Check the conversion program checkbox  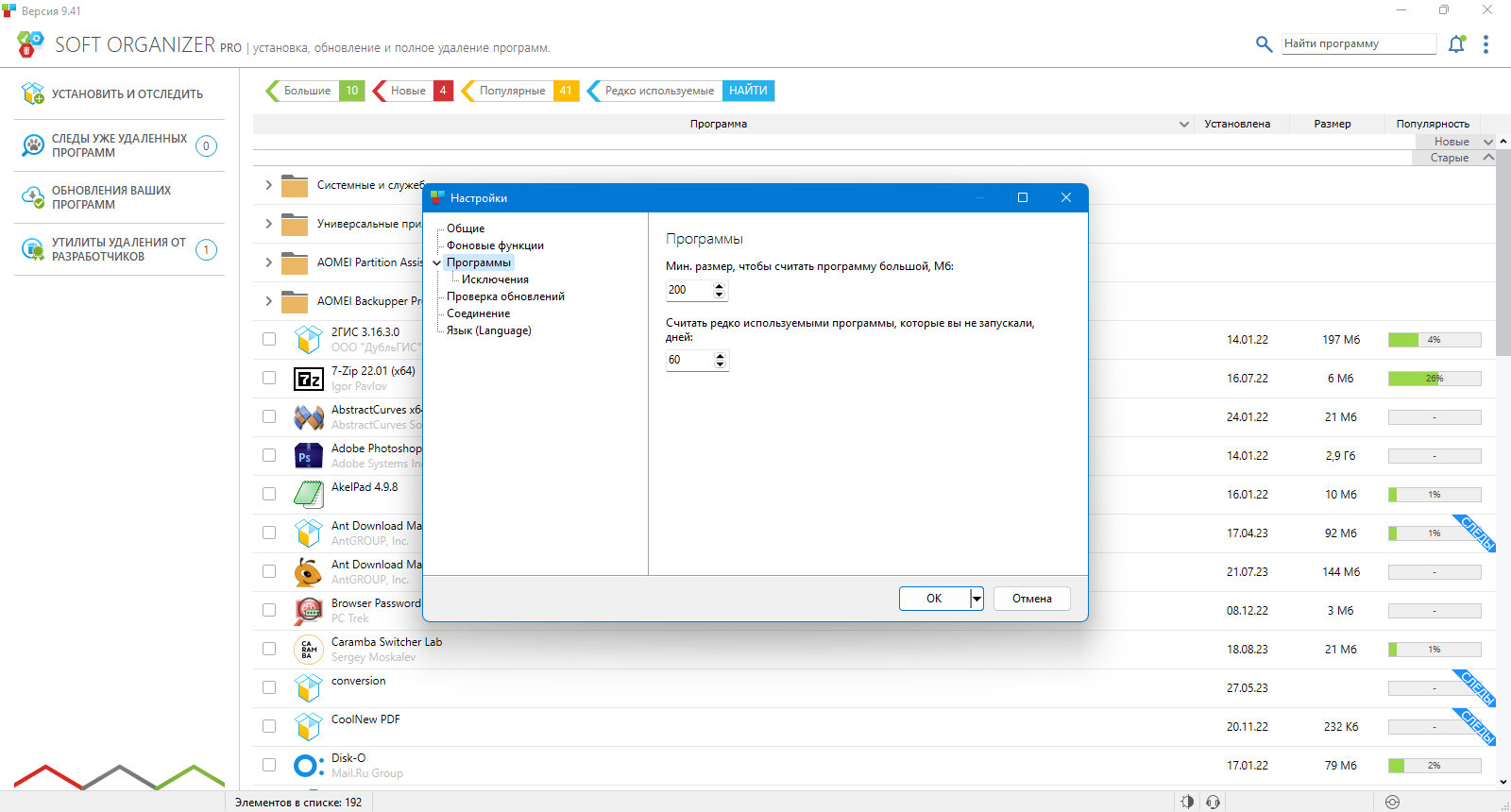point(269,687)
